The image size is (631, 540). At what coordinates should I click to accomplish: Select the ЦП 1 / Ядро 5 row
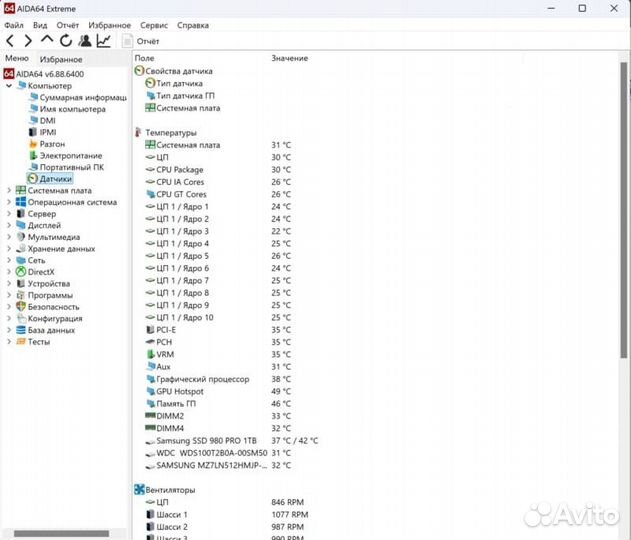coord(218,256)
